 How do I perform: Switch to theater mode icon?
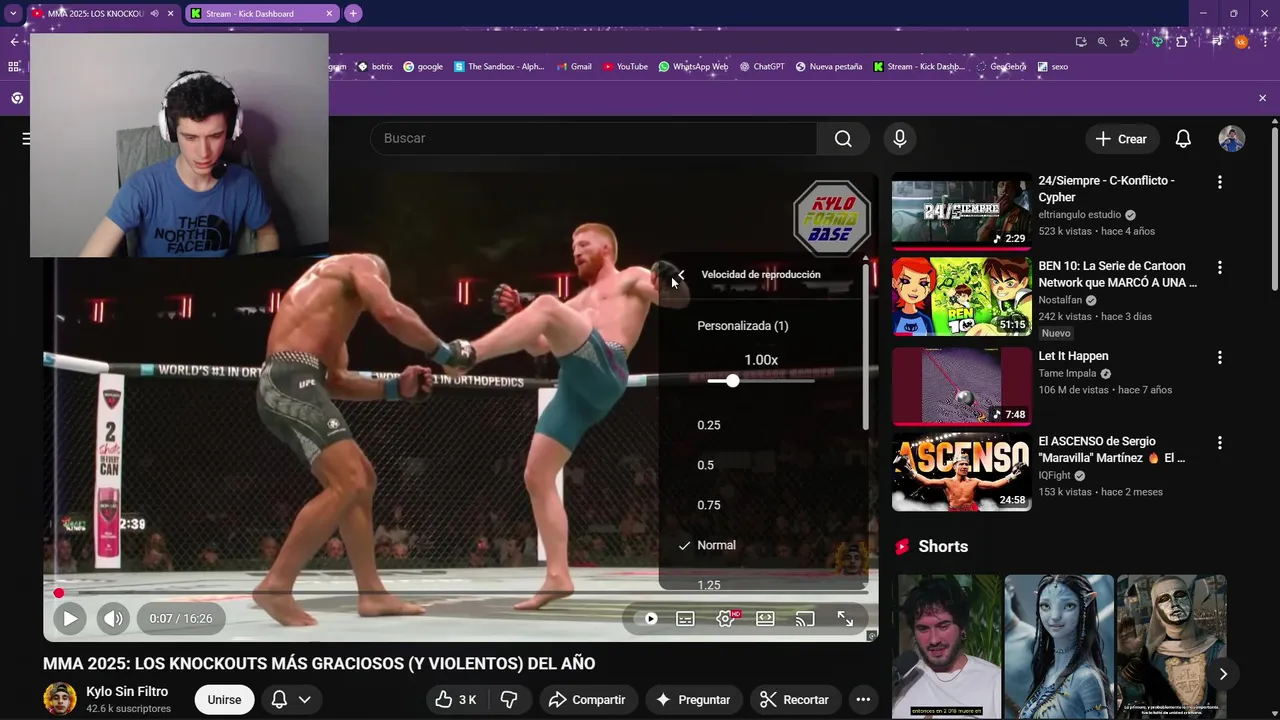click(x=765, y=619)
